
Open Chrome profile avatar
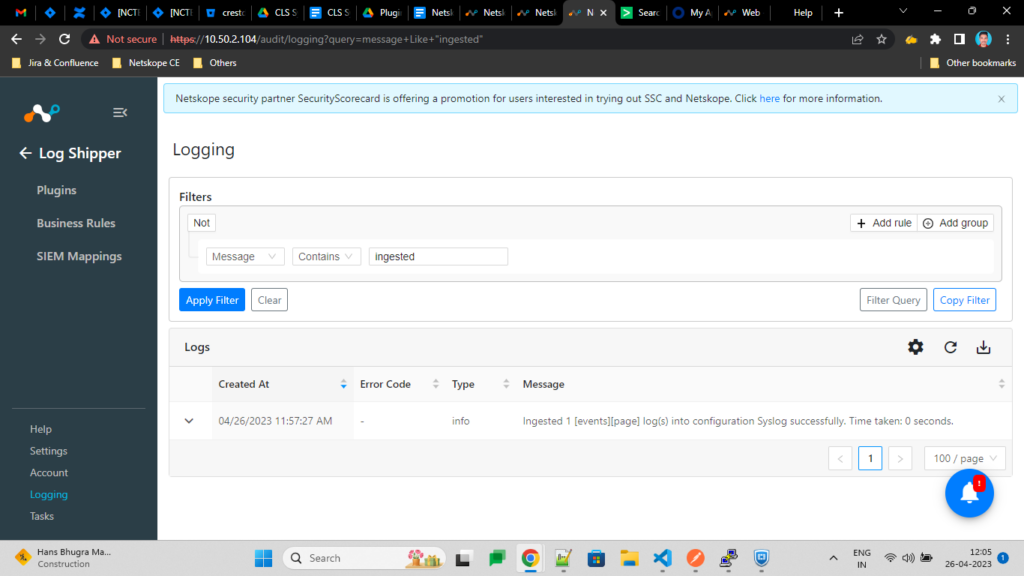pyautogui.click(x=984, y=39)
